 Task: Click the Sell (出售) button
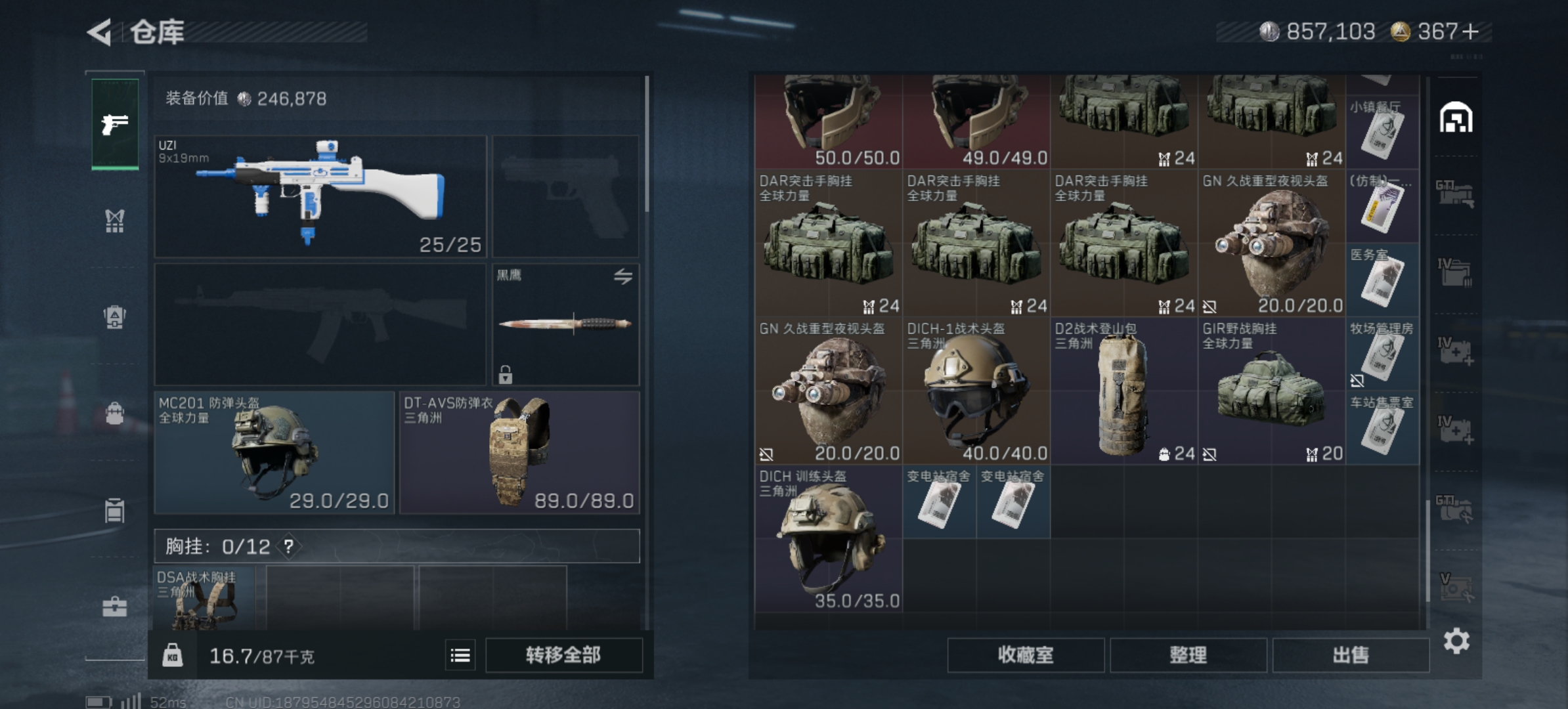tap(1351, 655)
